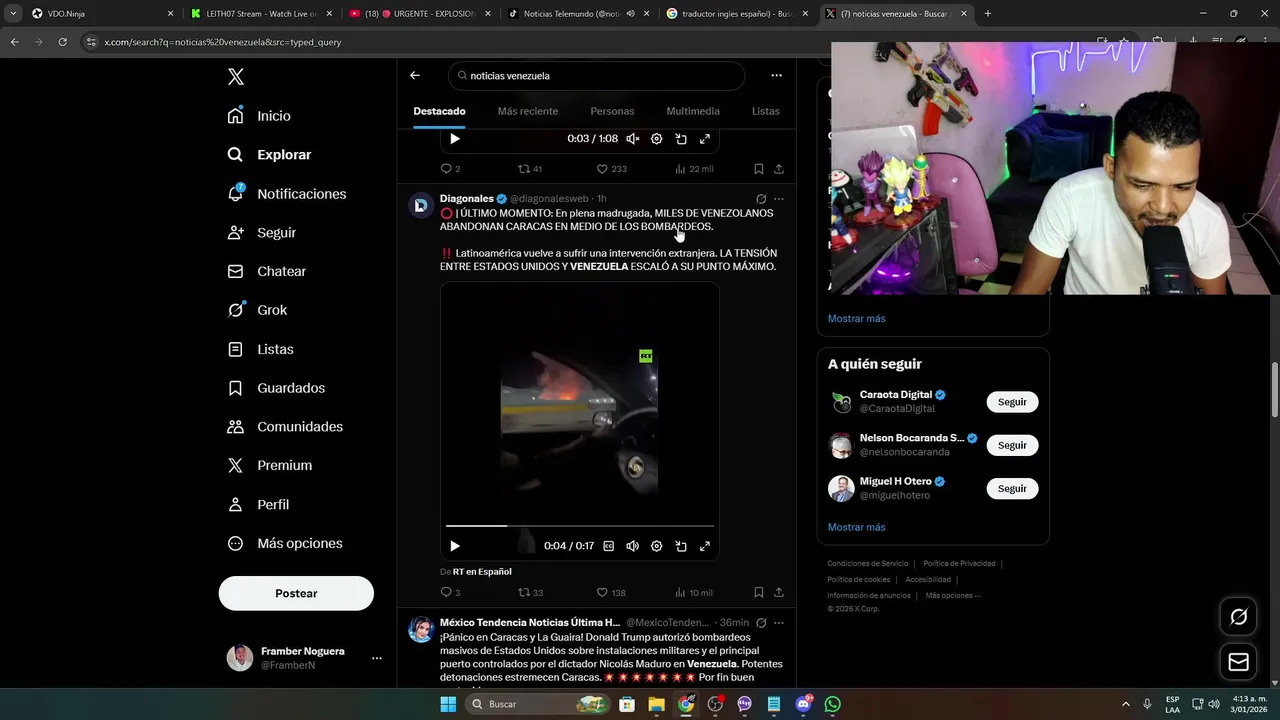
Task: Click the noticias venezuela search field
Action: (596, 76)
